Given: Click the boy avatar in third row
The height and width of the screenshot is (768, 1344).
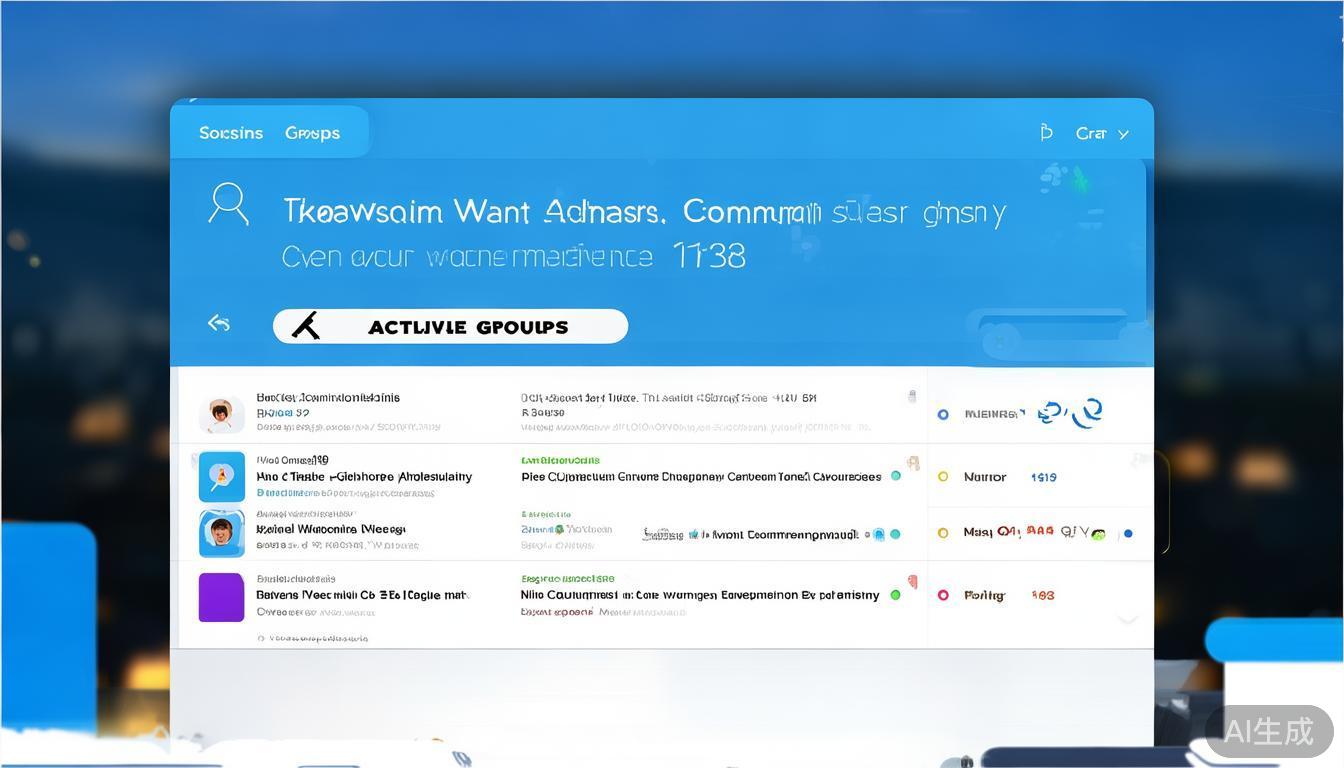Looking at the screenshot, I should click(x=221, y=533).
